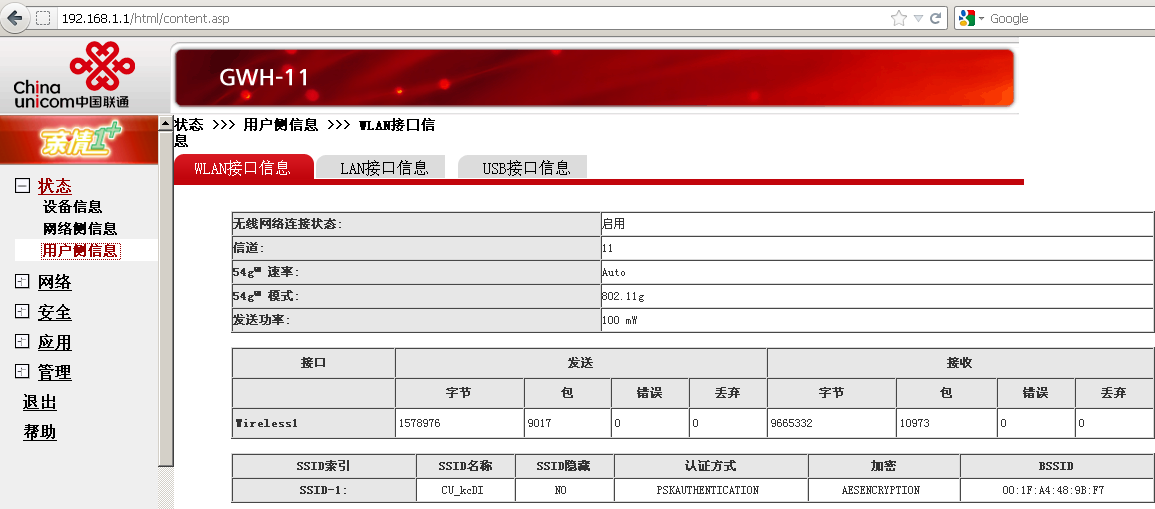This screenshot has width=1155, height=509.
Task: Click the page identity icon beside the URL
Action: coord(44,18)
